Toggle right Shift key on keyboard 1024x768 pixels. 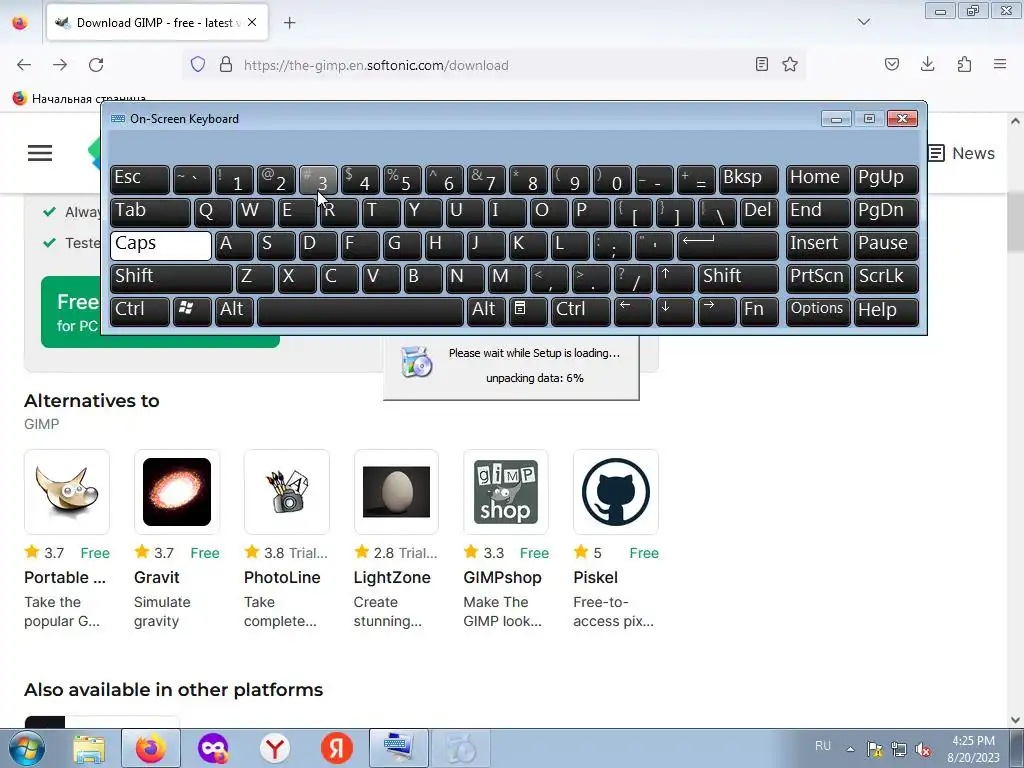739,278
